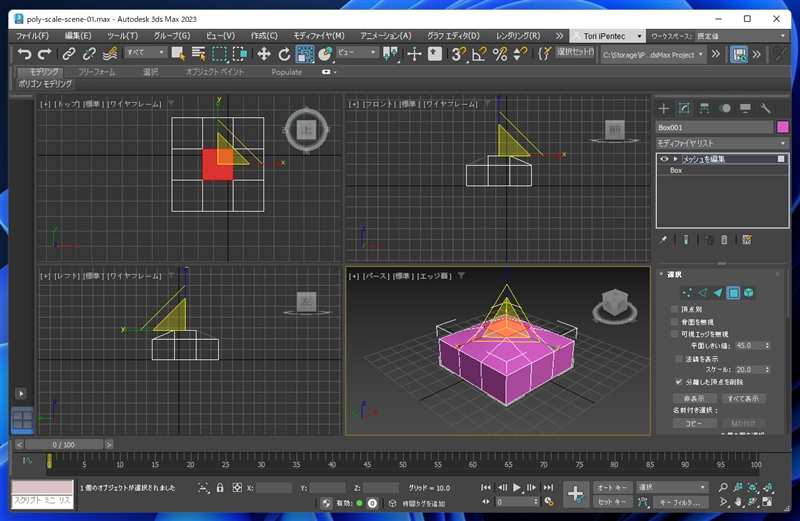This screenshot has height=521, width=800.
Task: Pick the Rectangular Selection Region tool
Action: click(x=219, y=54)
